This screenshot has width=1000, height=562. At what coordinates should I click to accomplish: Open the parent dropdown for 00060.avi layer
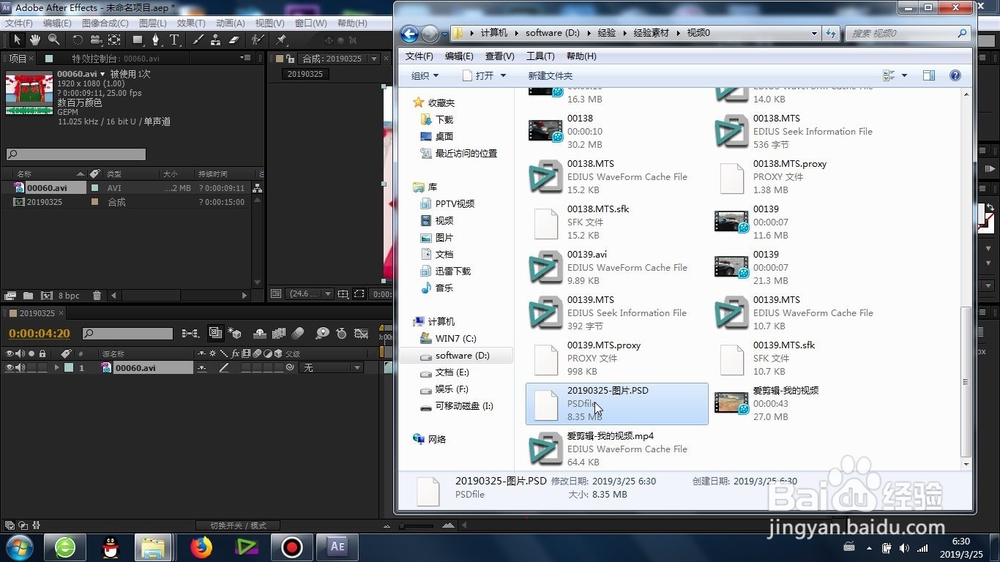coord(333,367)
